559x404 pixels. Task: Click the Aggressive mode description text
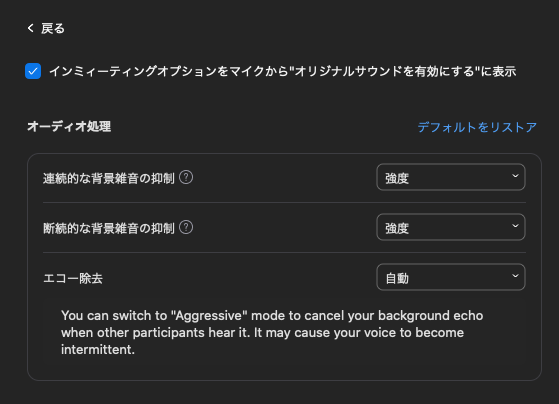[x=272, y=332]
